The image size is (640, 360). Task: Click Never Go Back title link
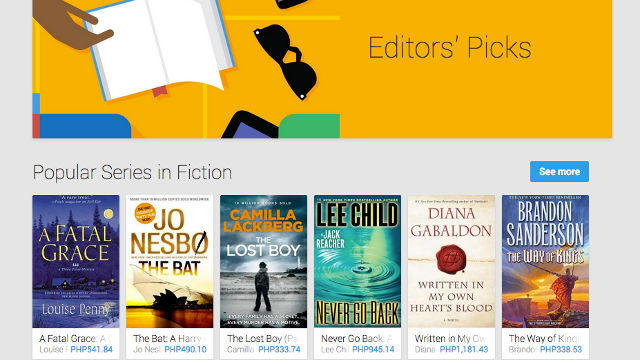[357, 339]
